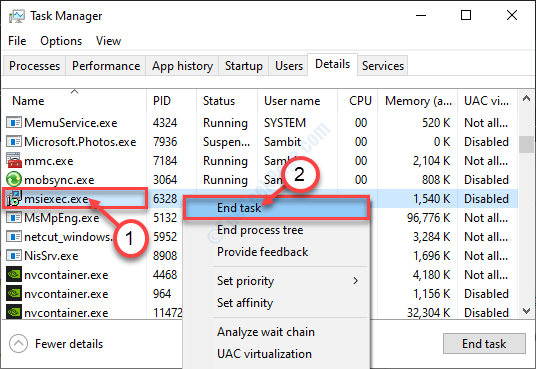This screenshot has height=369, width=536.
Task: Choose Analyze wait chain option
Action: click(x=276, y=332)
